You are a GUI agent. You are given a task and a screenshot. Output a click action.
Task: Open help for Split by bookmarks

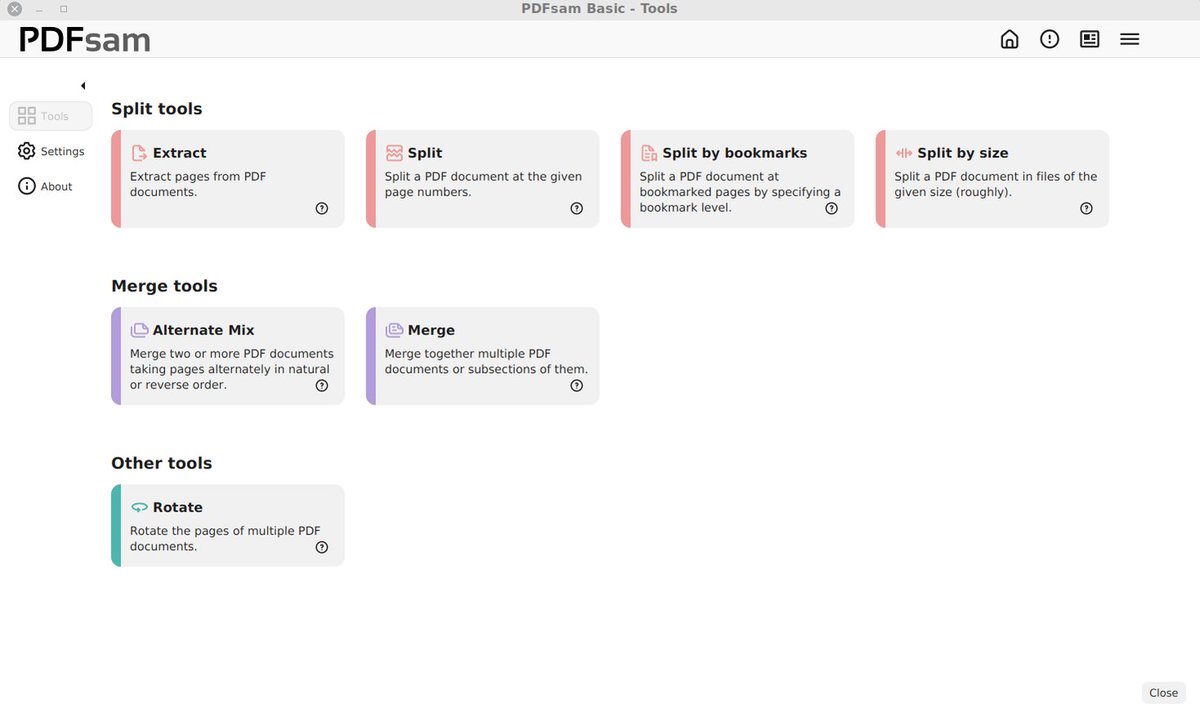(x=832, y=209)
